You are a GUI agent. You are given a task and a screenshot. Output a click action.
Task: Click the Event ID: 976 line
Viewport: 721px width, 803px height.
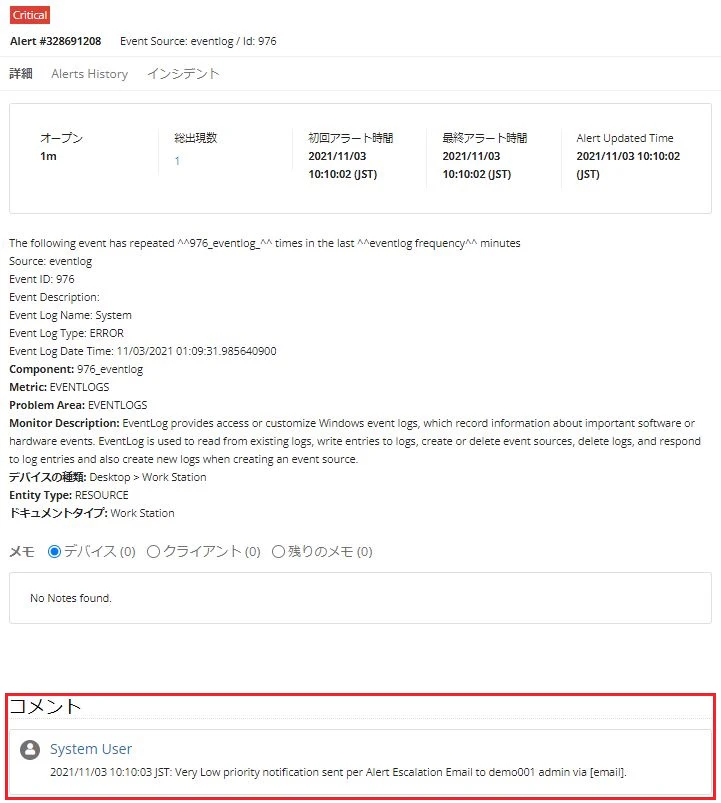point(42,279)
